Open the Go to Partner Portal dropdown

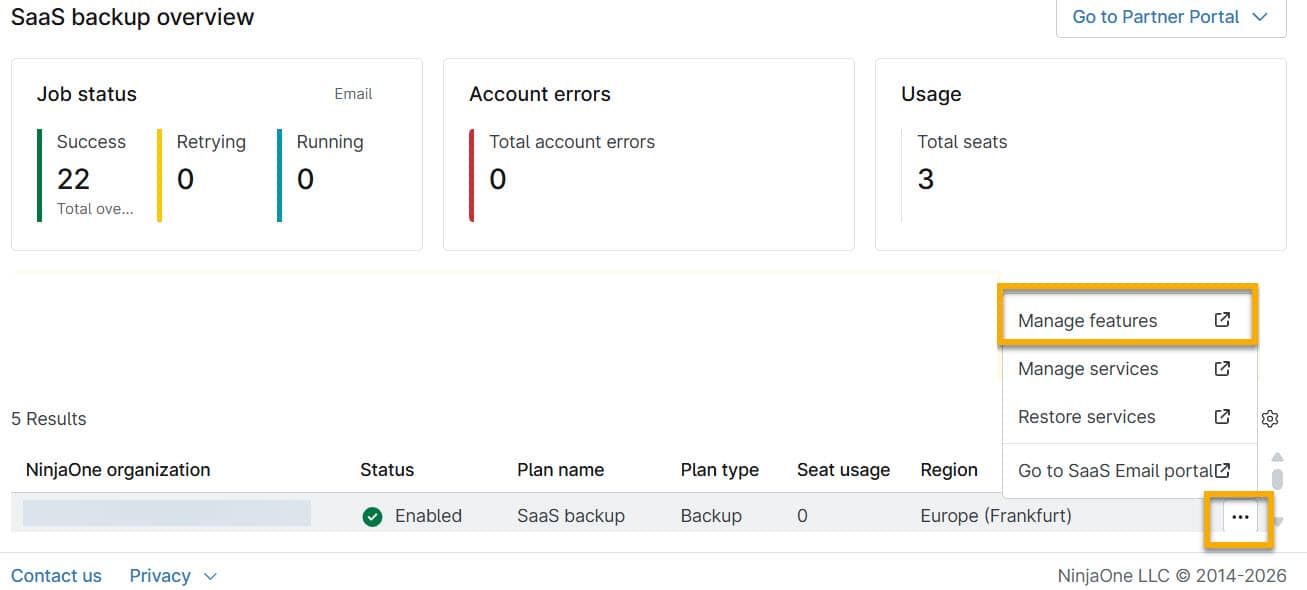tap(1170, 17)
